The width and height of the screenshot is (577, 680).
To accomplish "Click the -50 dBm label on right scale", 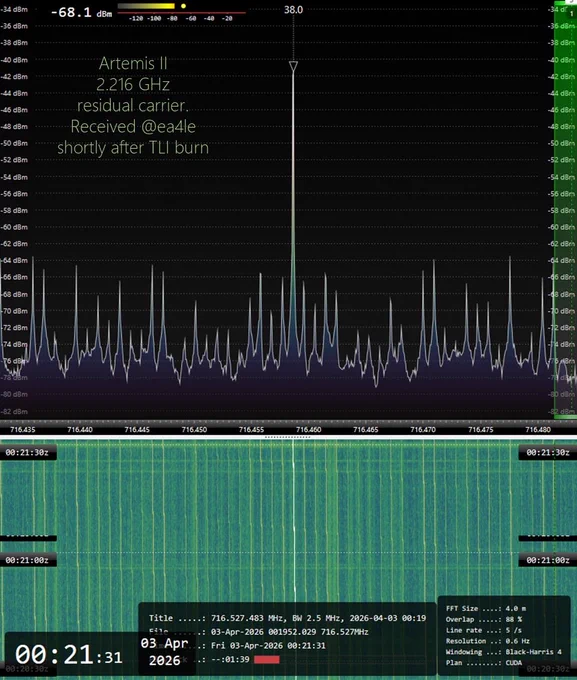I will [561, 143].
